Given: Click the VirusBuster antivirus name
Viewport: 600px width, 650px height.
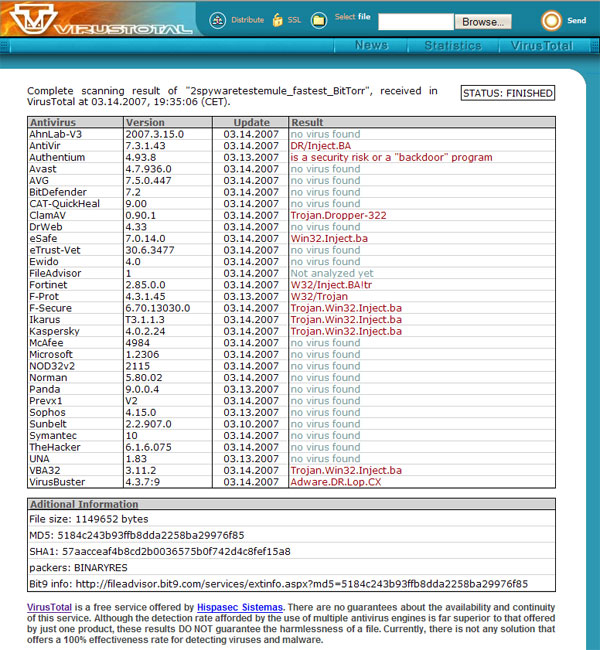Looking at the screenshot, I should [x=57, y=482].
